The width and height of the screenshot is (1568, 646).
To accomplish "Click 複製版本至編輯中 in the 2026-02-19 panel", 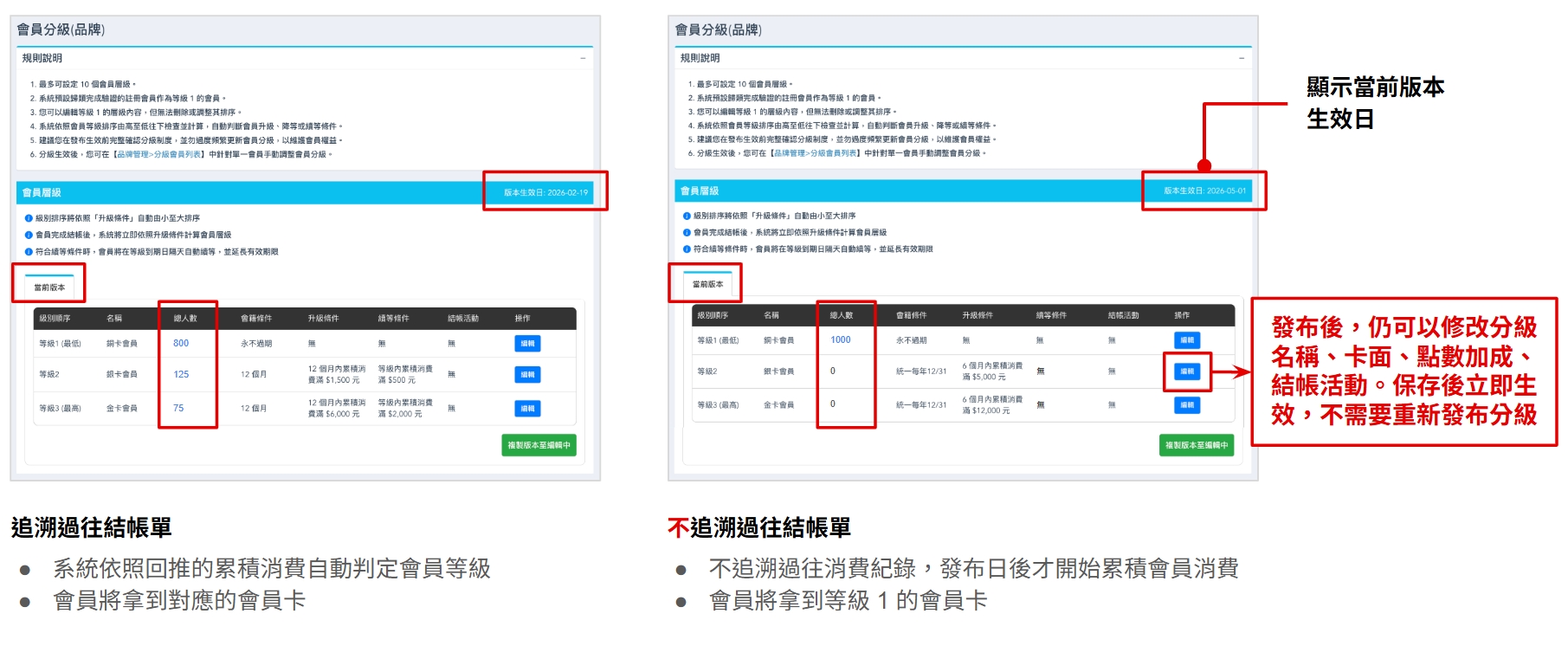I will tap(539, 445).
